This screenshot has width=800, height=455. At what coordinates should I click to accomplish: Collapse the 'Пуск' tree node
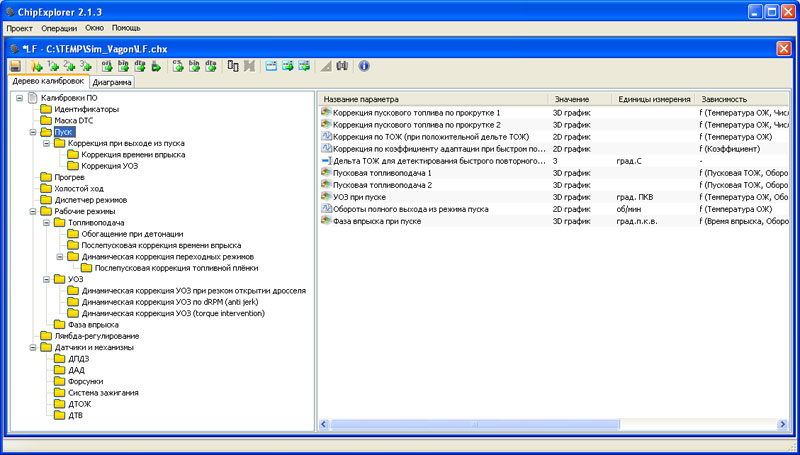coord(33,131)
